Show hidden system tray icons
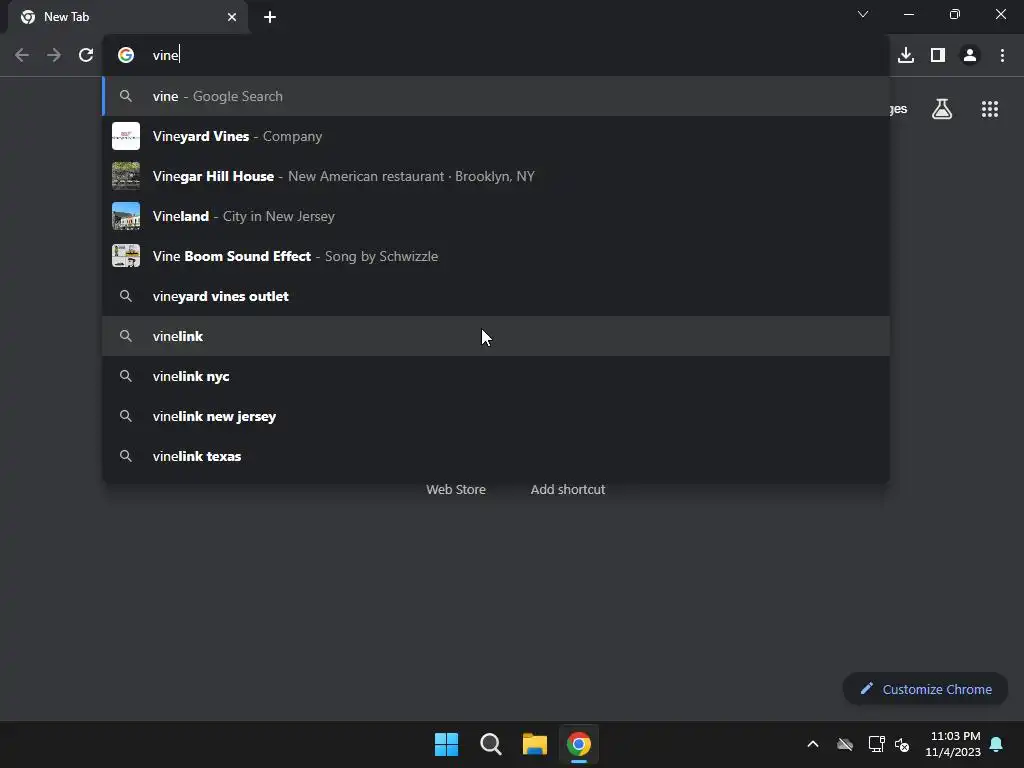This screenshot has height=768, width=1024. [813, 744]
